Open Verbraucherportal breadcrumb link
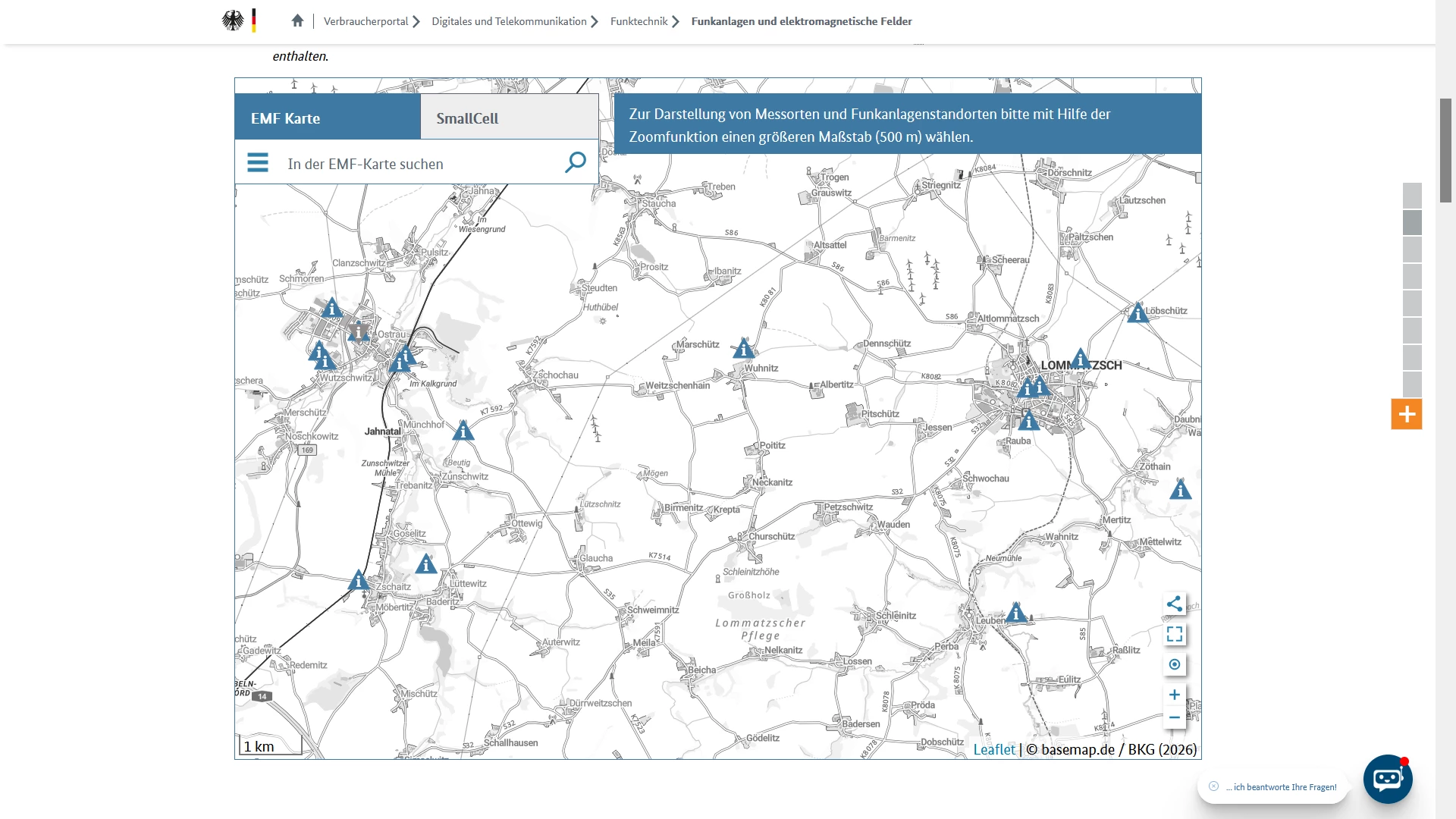 pos(366,21)
